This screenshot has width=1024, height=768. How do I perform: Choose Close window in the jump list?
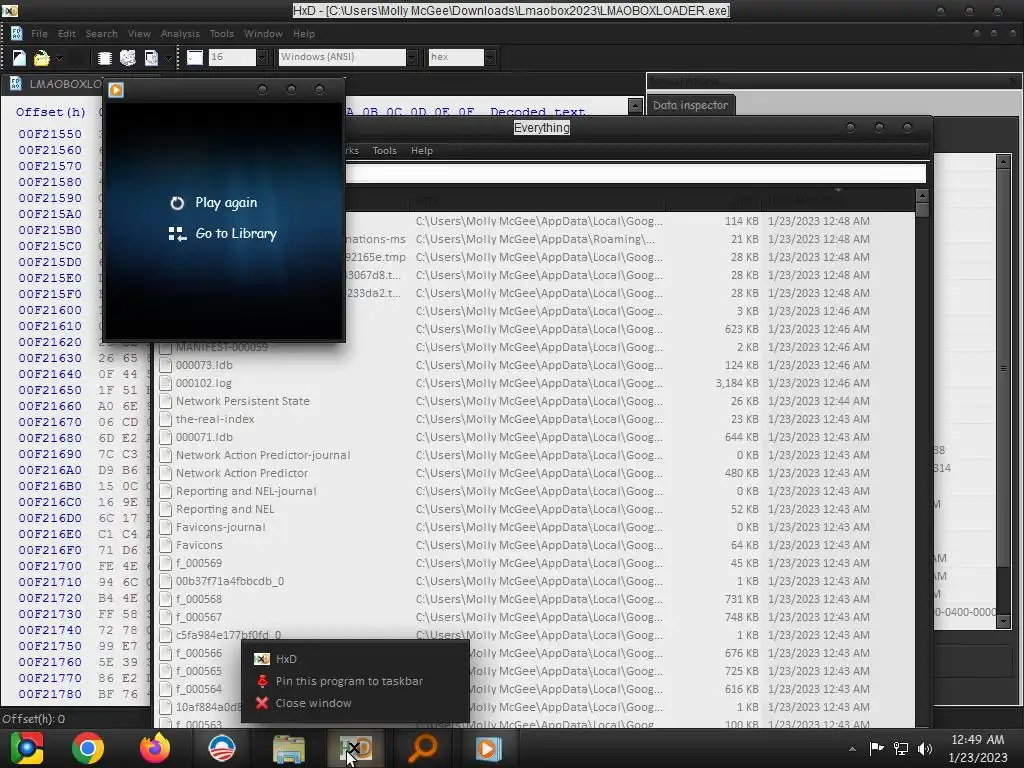[x=355, y=703]
